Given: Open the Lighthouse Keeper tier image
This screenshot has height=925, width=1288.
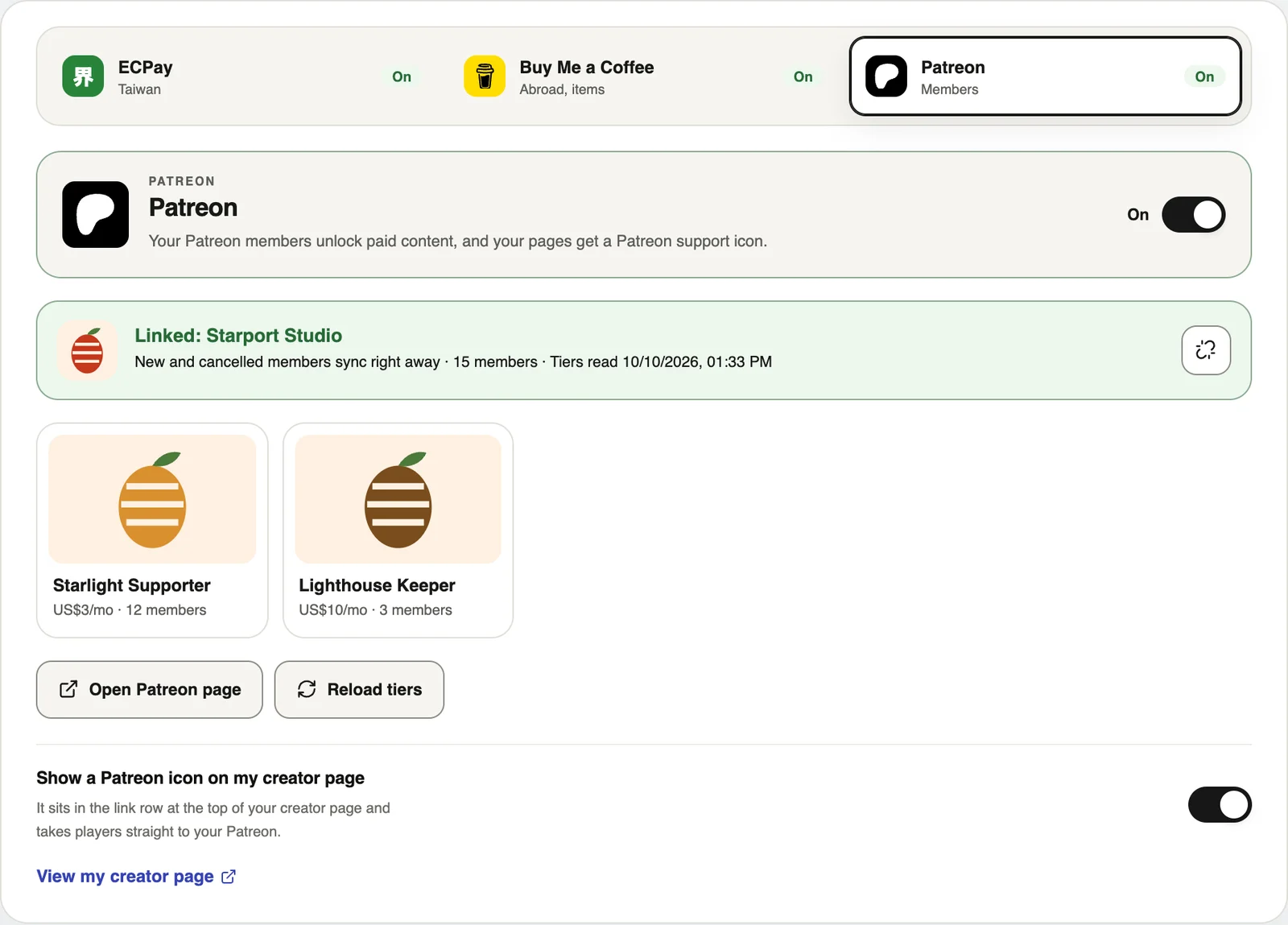Looking at the screenshot, I should (x=398, y=499).
